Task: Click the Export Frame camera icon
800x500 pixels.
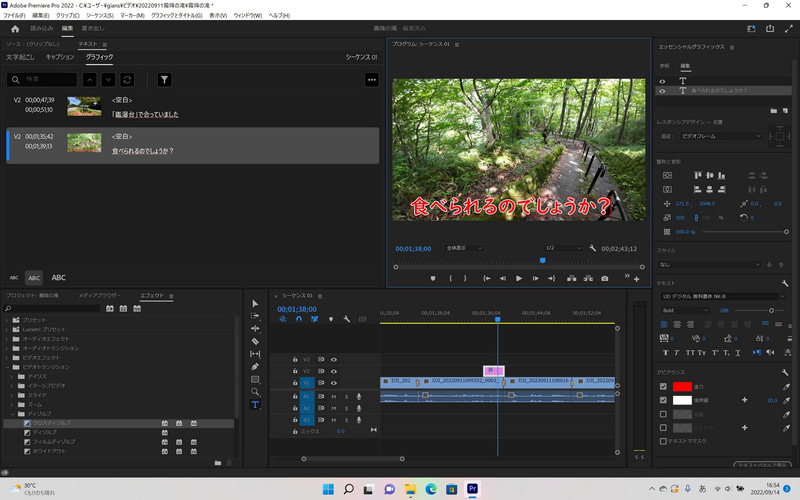Action: [604, 278]
